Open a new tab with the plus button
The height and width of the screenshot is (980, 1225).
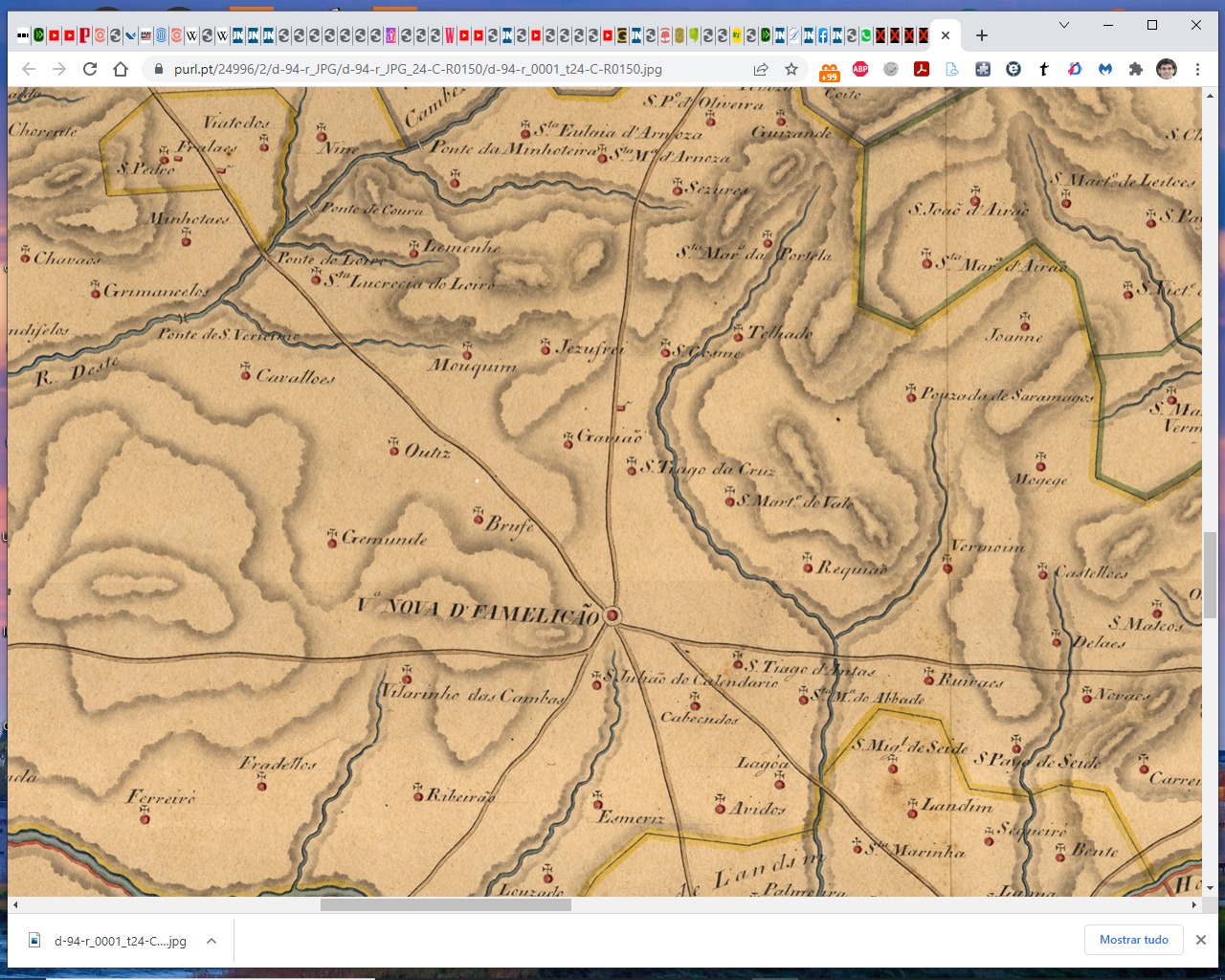[981, 35]
